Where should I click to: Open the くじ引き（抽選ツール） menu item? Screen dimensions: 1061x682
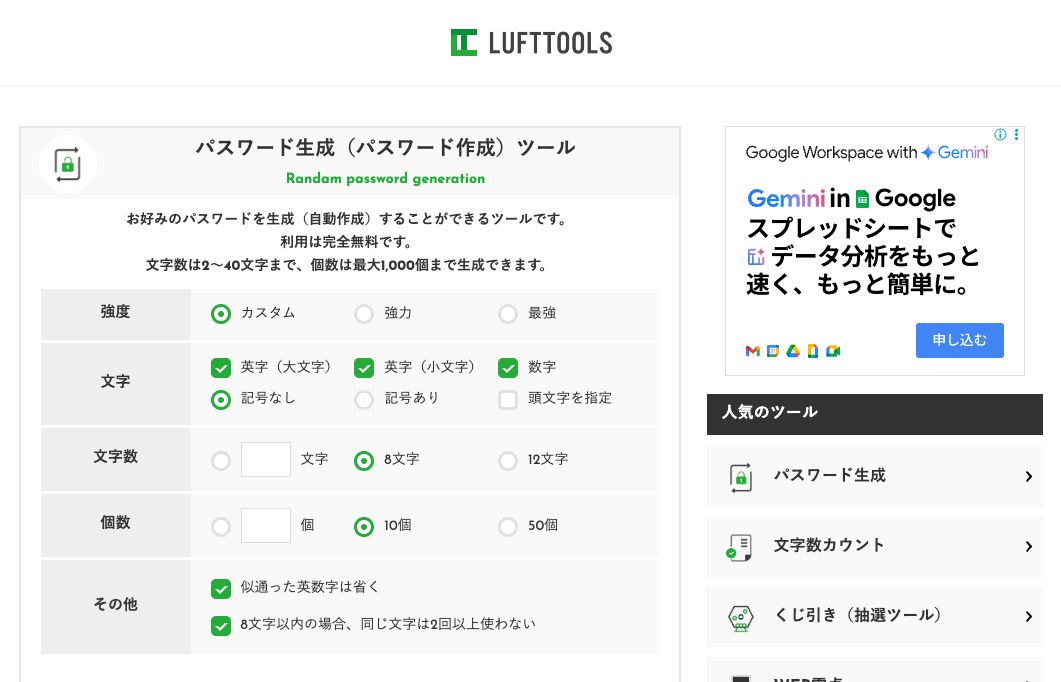[x=858, y=616]
